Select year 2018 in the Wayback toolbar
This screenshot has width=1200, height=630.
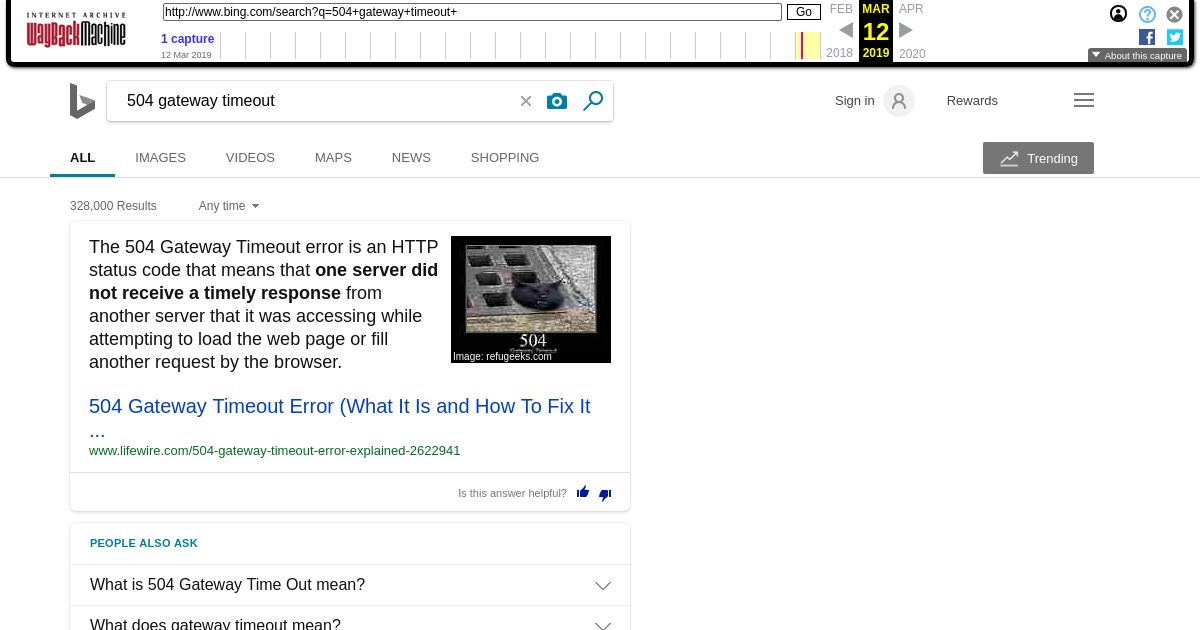pyautogui.click(x=840, y=54)
